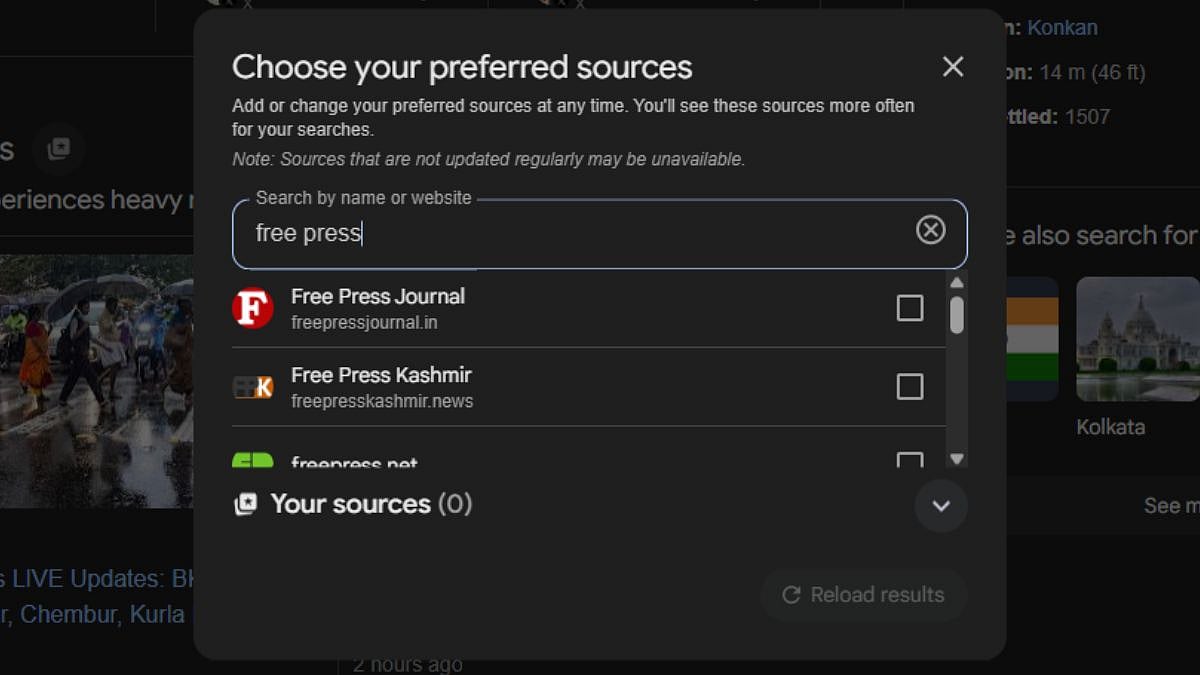Select the Free Press Journal list entry
Screen dimensions: 1200x675
tap(377, 308)
